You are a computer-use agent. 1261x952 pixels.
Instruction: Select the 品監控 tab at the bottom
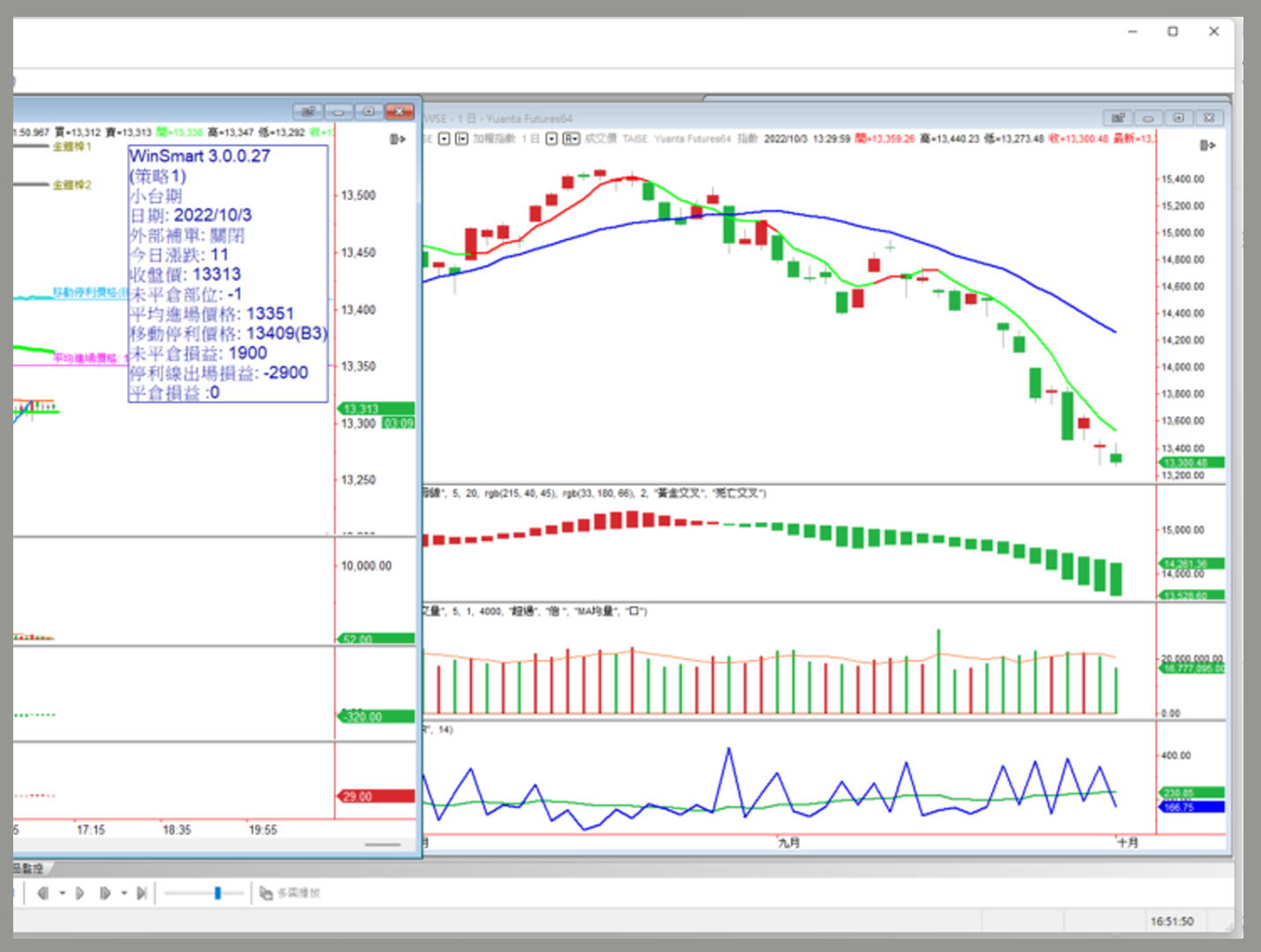pyautogui.click(x=29, y=868)
